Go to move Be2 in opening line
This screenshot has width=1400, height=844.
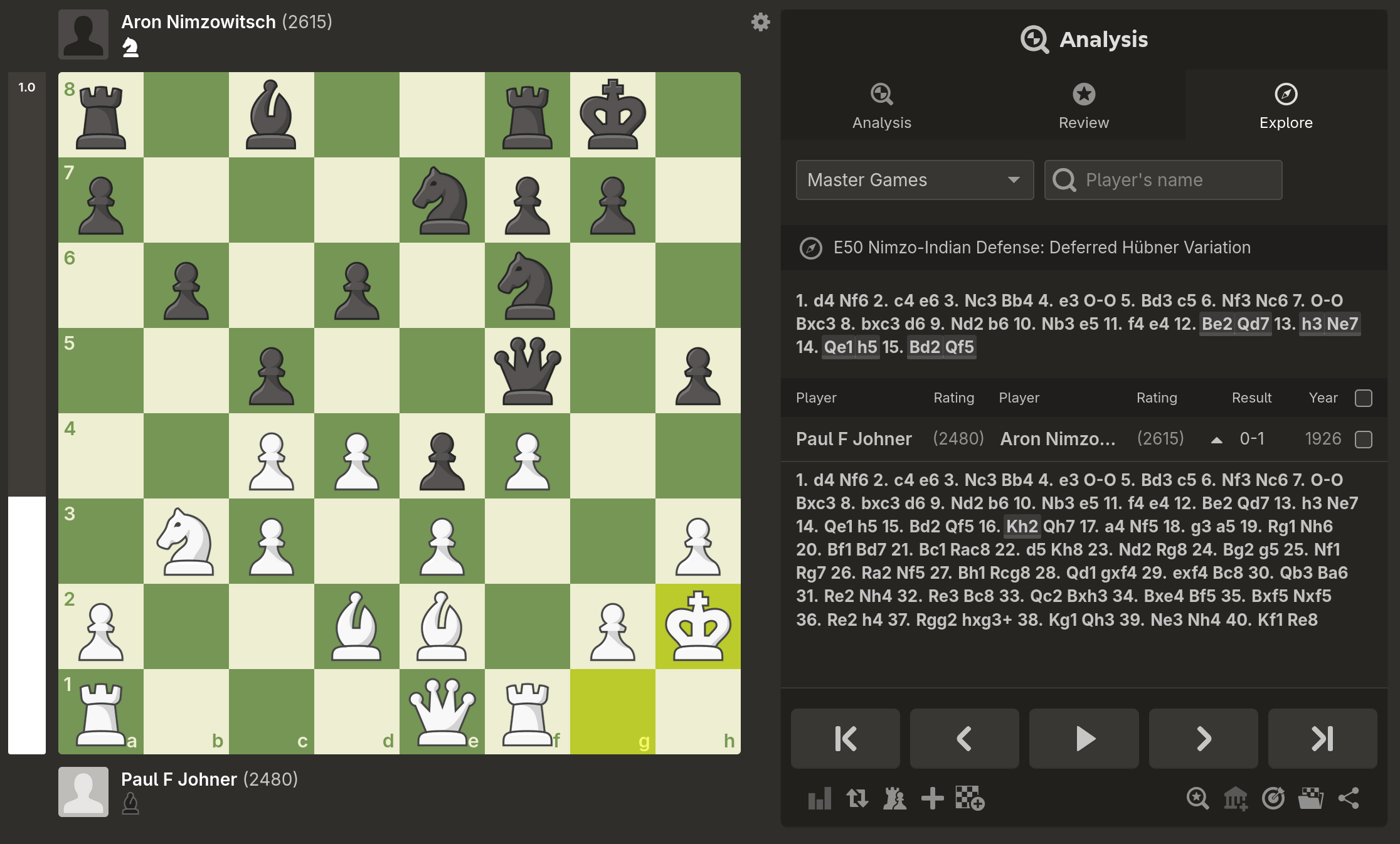[x=1217, y=324]
